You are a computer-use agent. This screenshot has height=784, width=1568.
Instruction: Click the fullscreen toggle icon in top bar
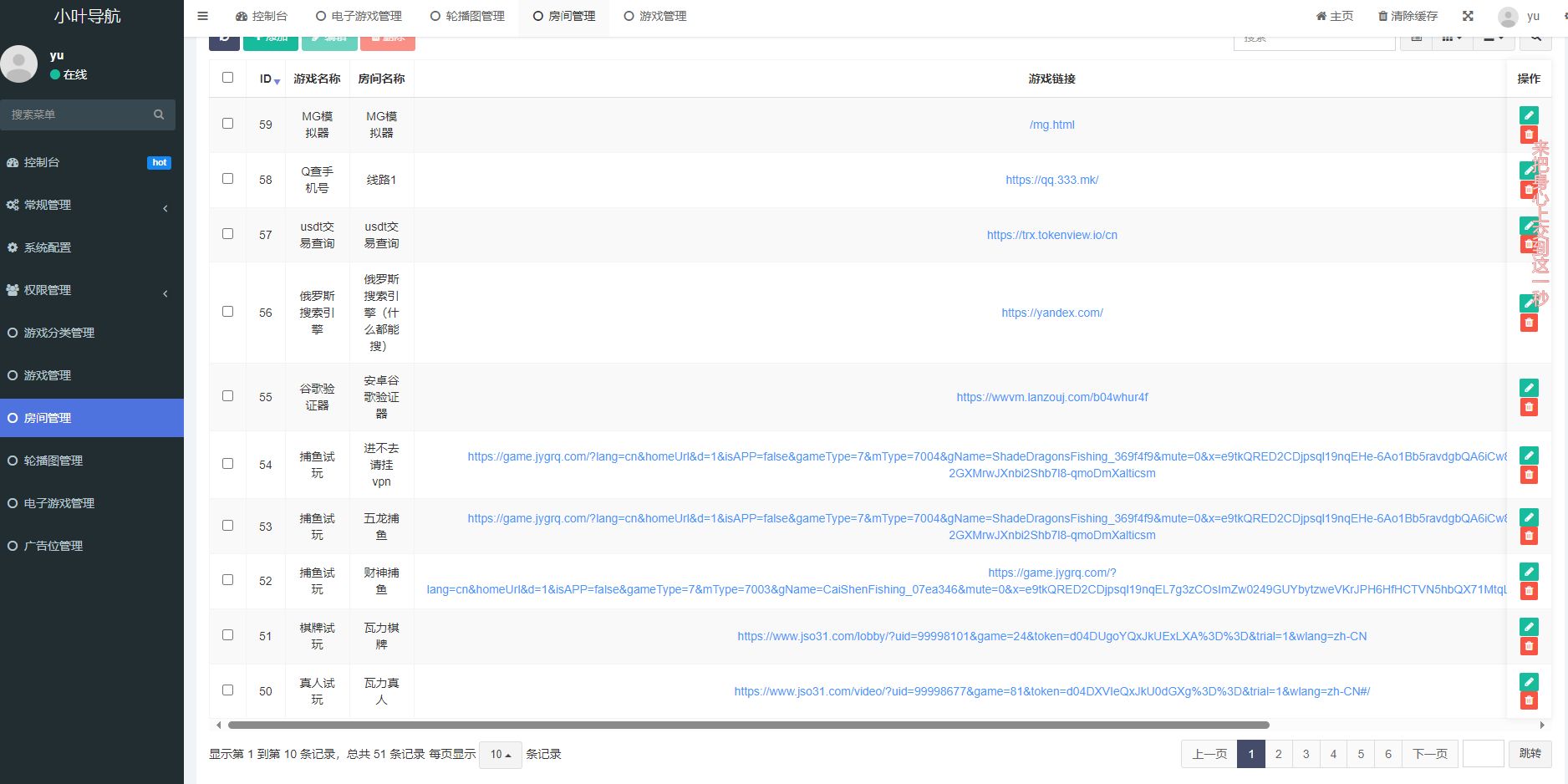[x=1468, y=16]
